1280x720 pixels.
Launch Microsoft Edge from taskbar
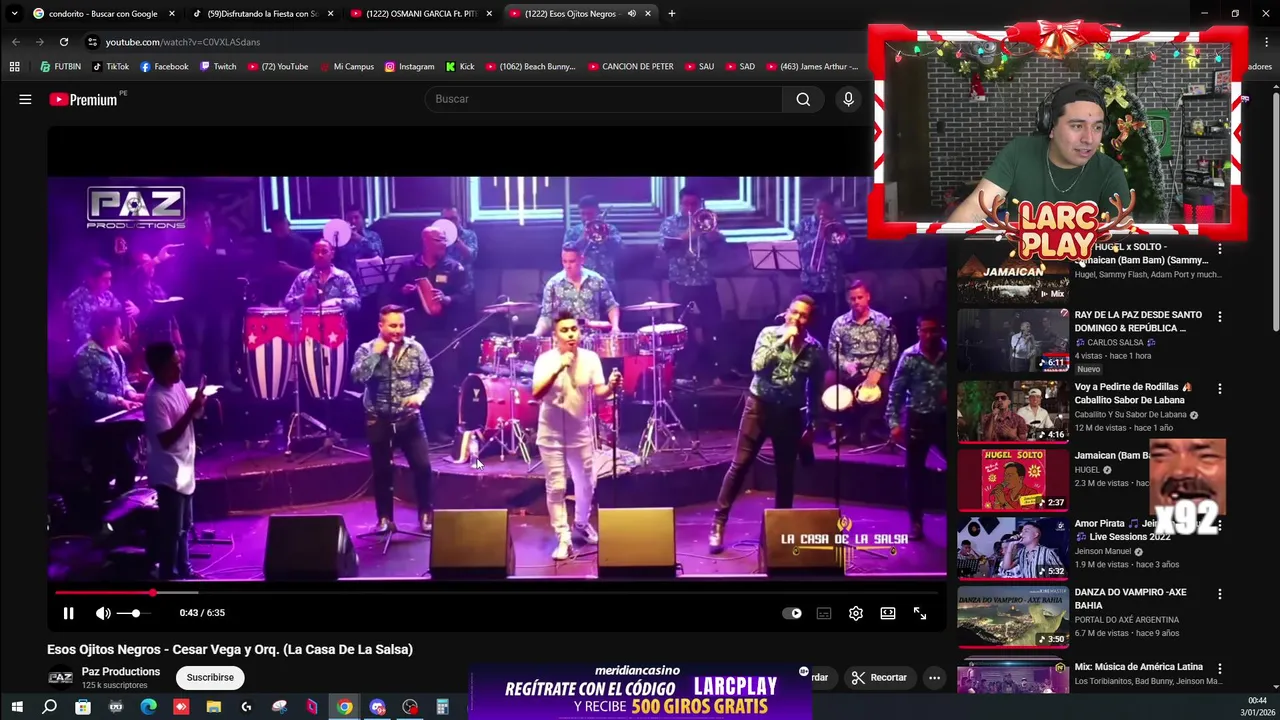tap(148, 707)
